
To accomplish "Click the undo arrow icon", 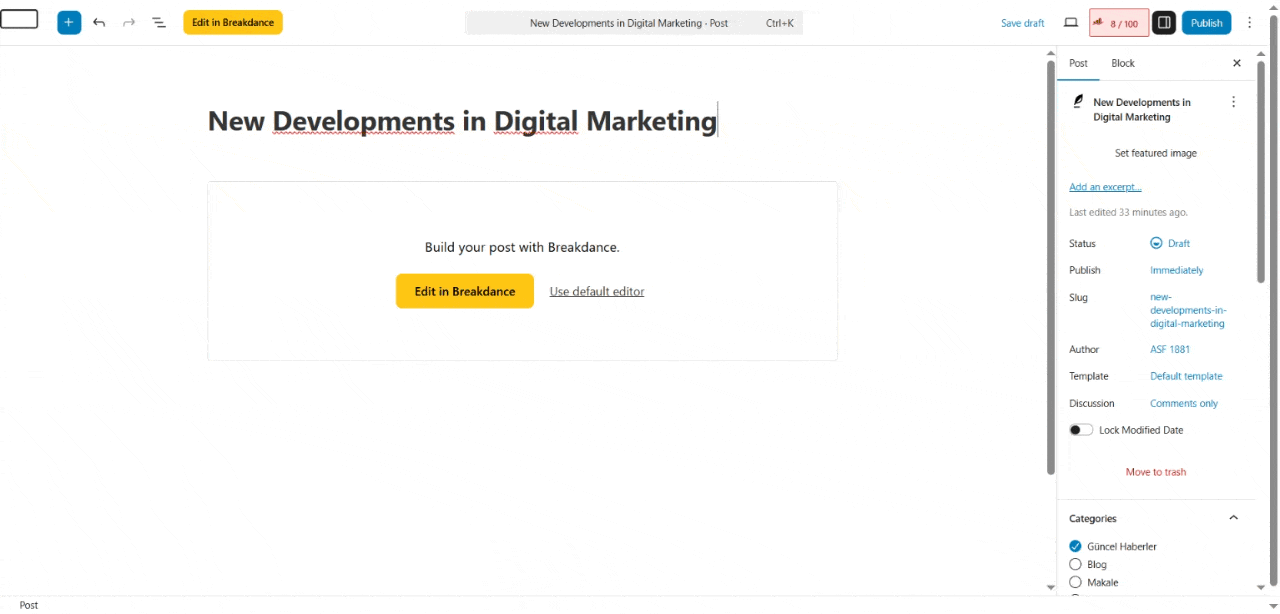I will click(99, 22).
